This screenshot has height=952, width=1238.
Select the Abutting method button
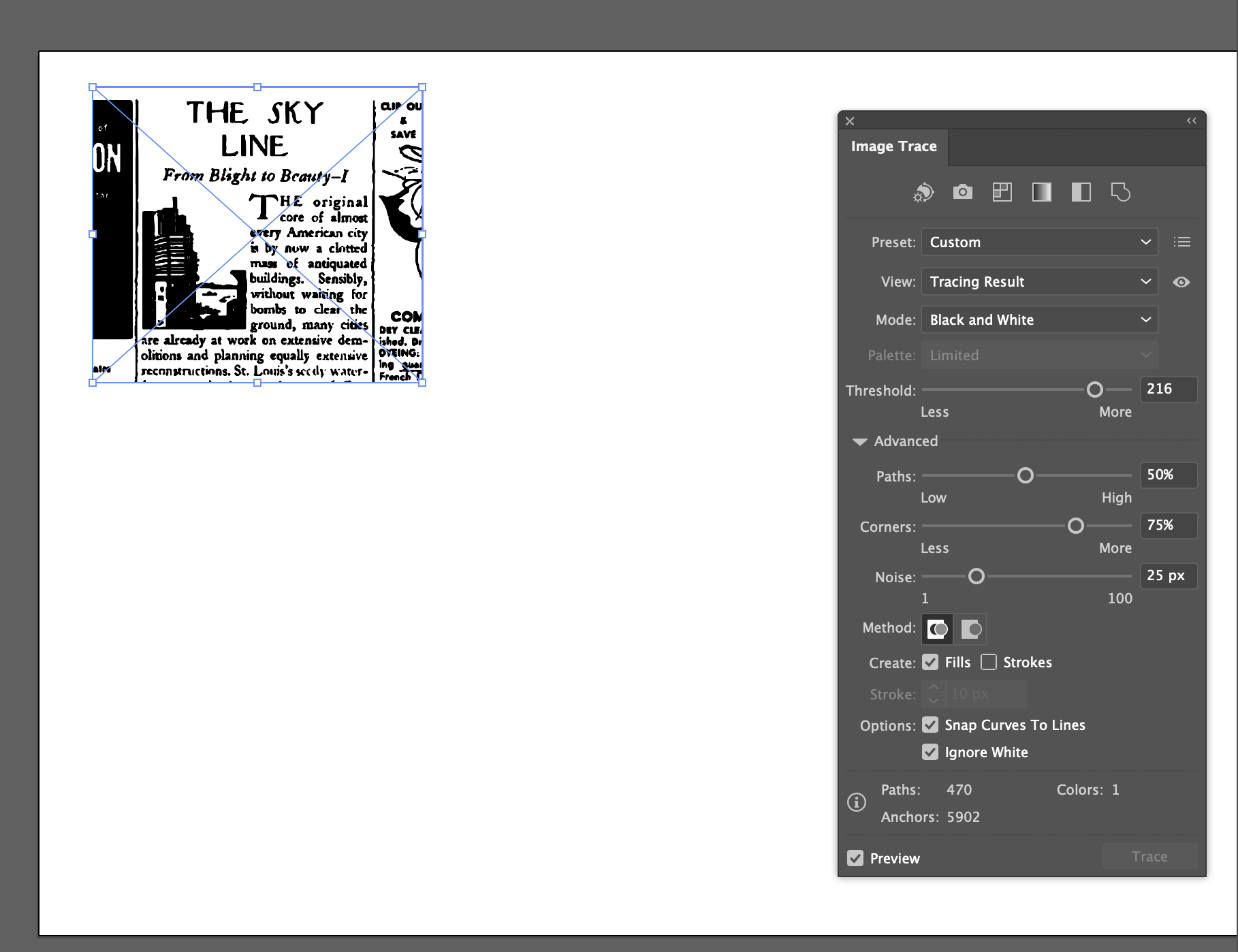[938, 629]
